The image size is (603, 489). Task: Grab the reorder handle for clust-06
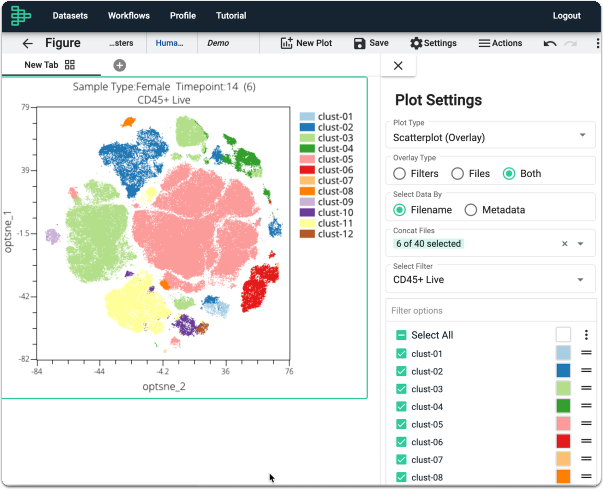586,441
